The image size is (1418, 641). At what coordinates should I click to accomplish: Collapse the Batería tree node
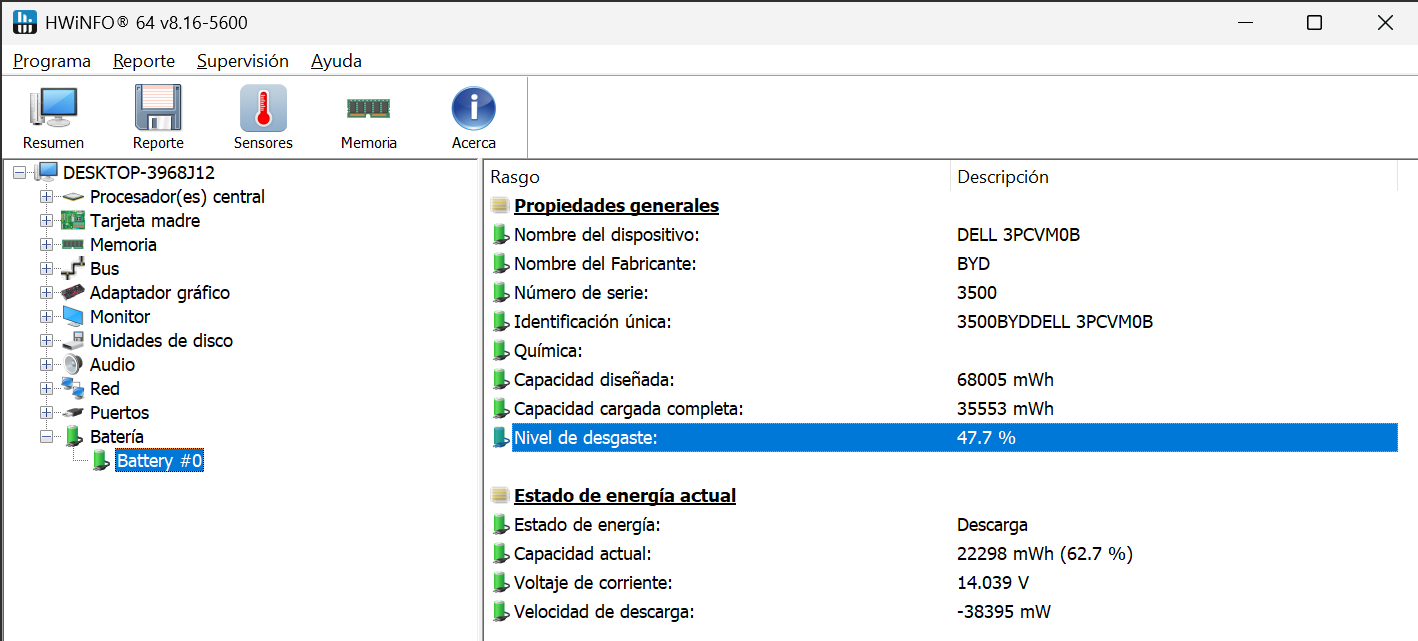point(46,437)
